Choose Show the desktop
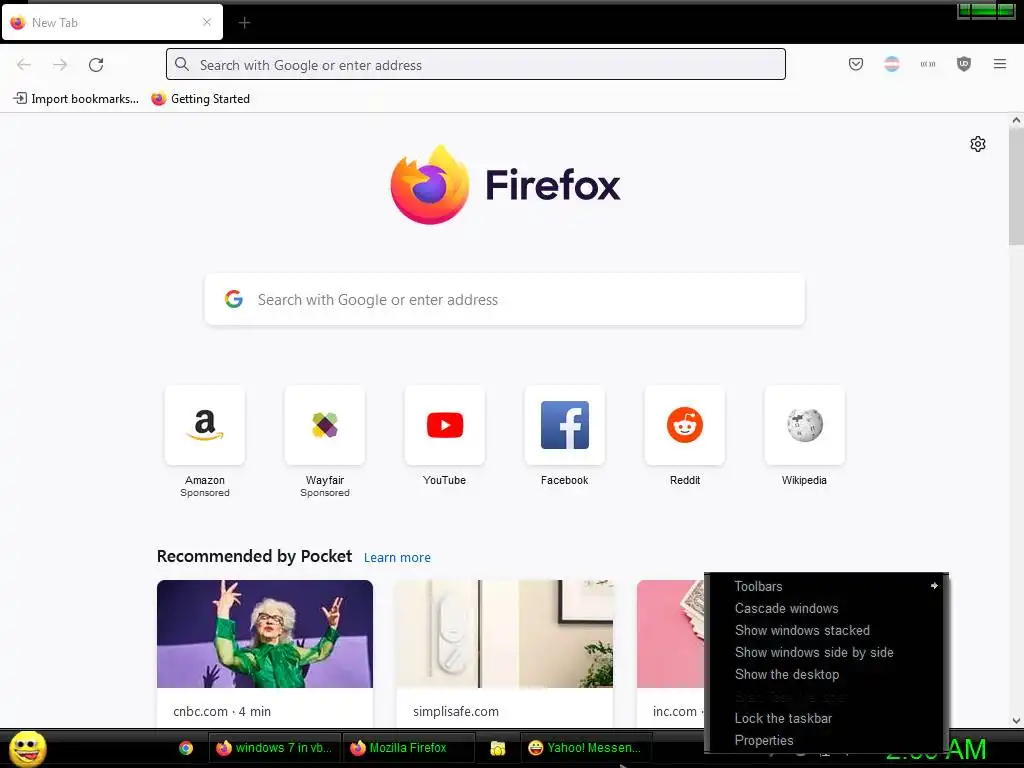 tap(826, 674)
